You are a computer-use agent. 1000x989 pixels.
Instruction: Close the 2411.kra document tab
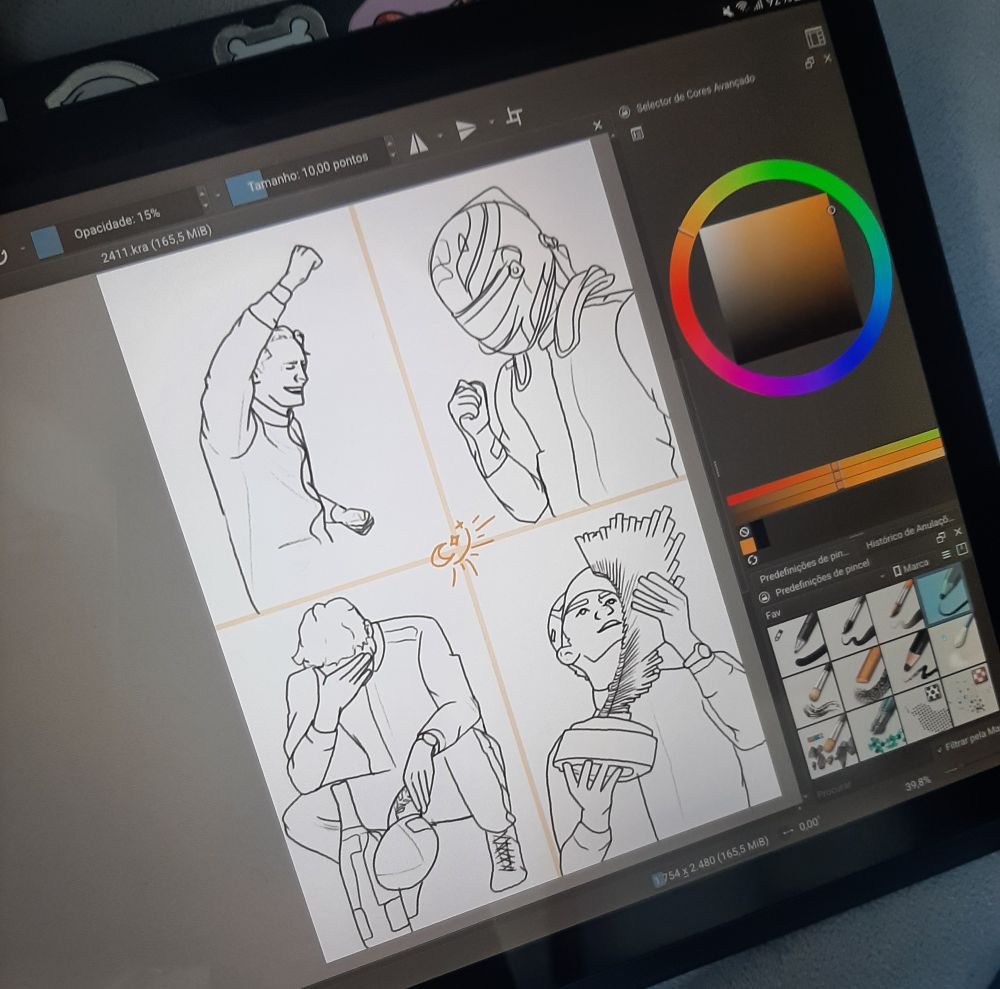(x=598, y=126)
